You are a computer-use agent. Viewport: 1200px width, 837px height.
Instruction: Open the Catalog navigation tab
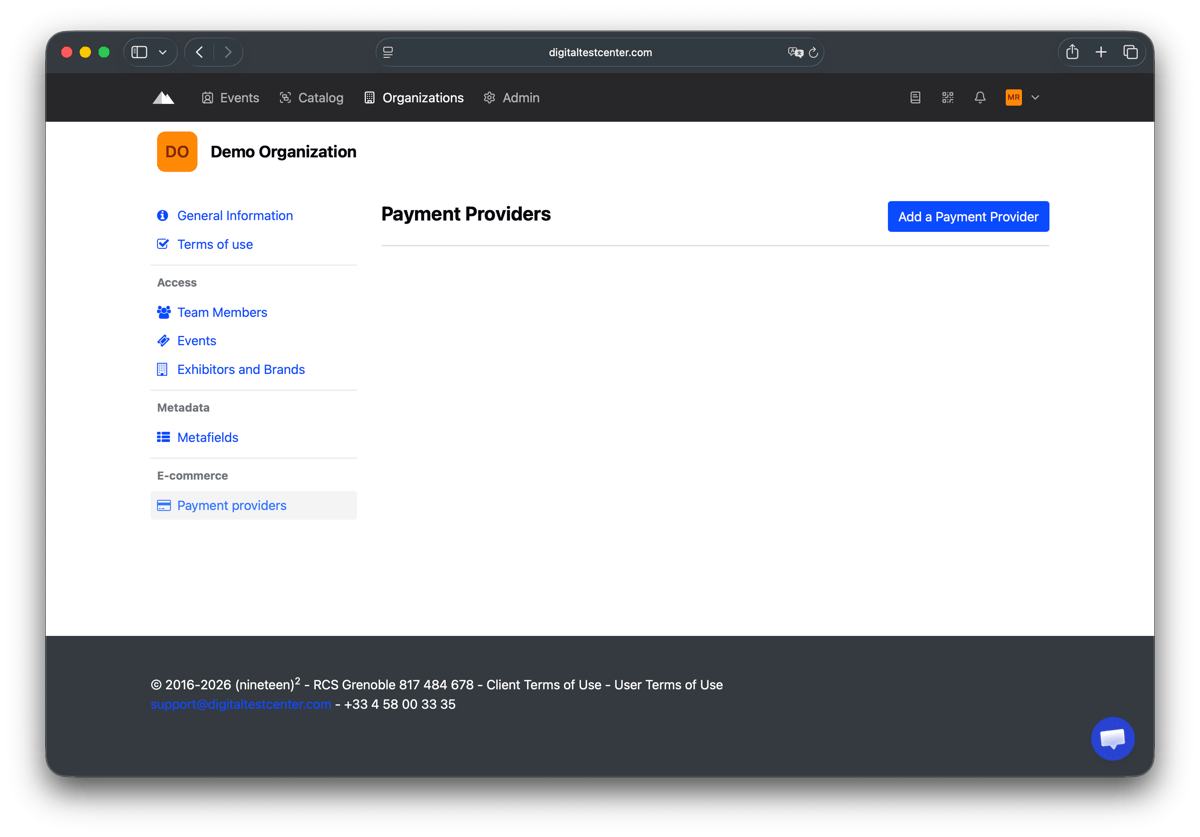coord(311,98)
